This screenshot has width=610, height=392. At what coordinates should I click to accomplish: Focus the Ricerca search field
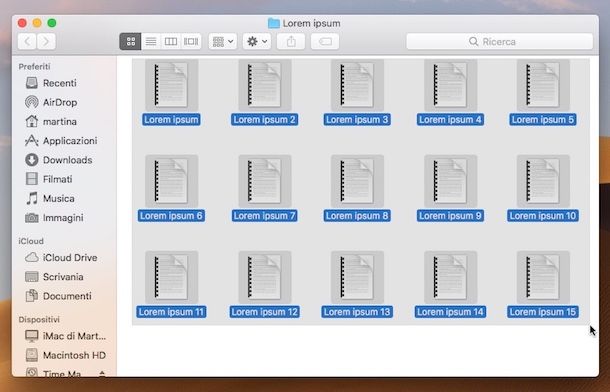click(500, 41)
